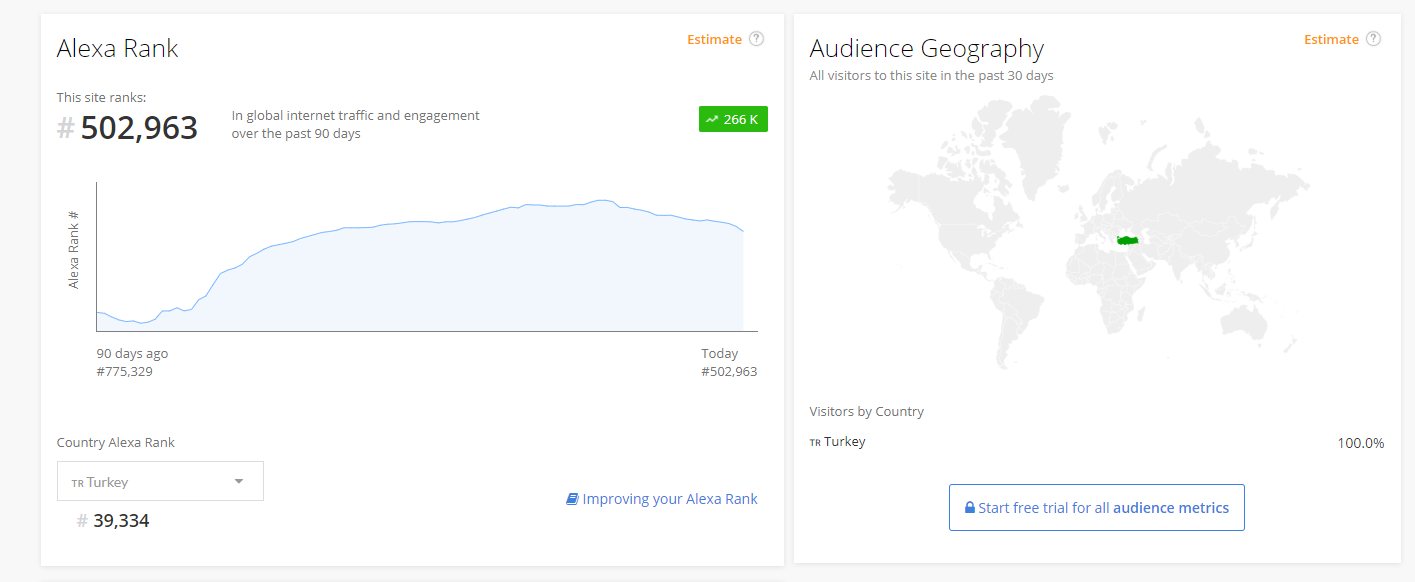Viewport: 1415px width, 582px height.
Task: Open the Turkey country rank dropdown
Action: (160, 481)
